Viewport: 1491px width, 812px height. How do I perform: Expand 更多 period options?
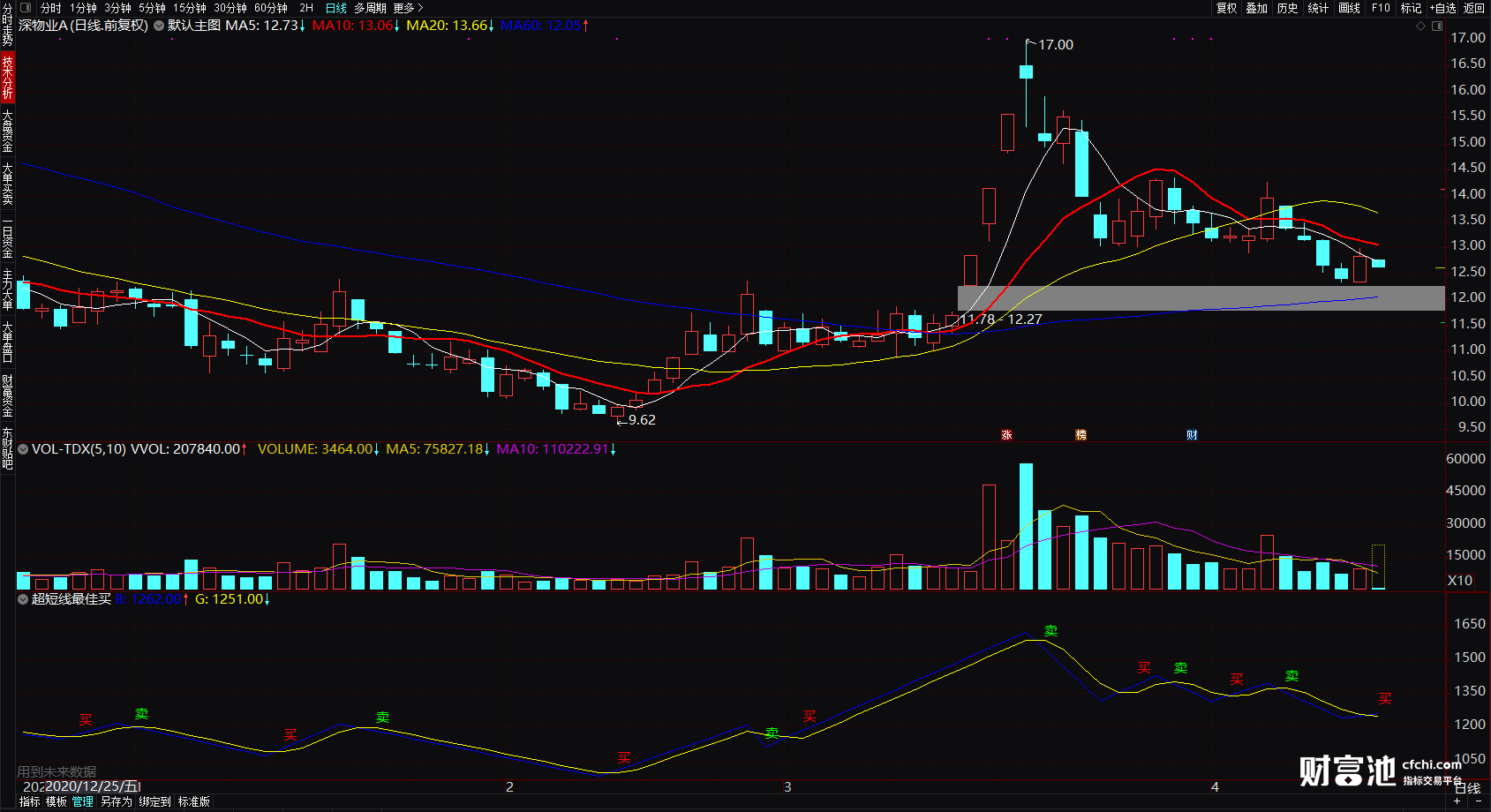click(408, 8)
